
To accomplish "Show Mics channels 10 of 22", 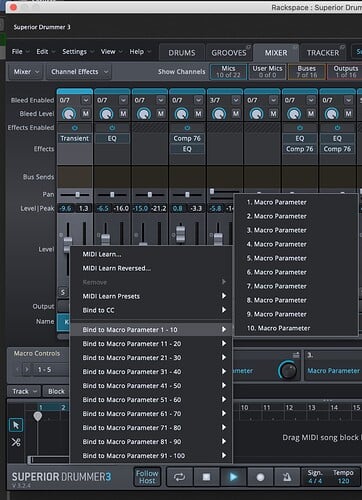I will (228, 72).
